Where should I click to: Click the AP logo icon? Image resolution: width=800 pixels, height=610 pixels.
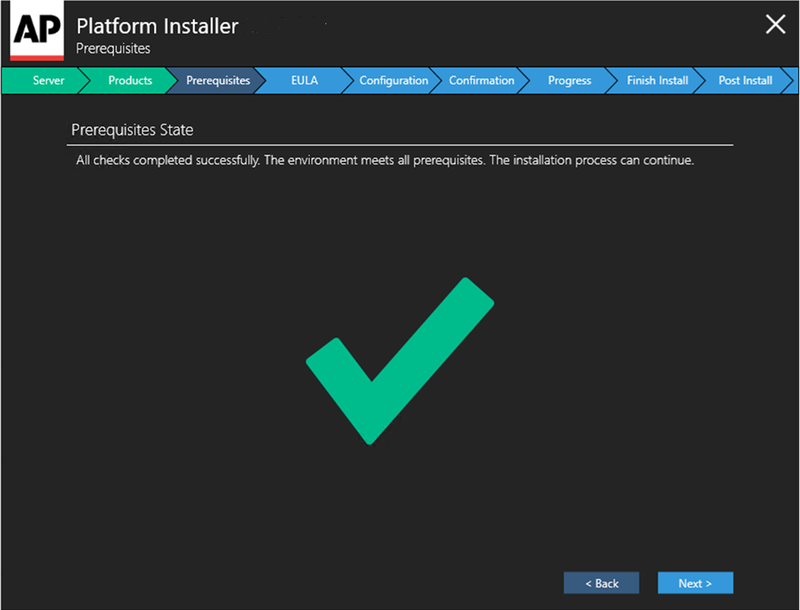coord(37,31)
